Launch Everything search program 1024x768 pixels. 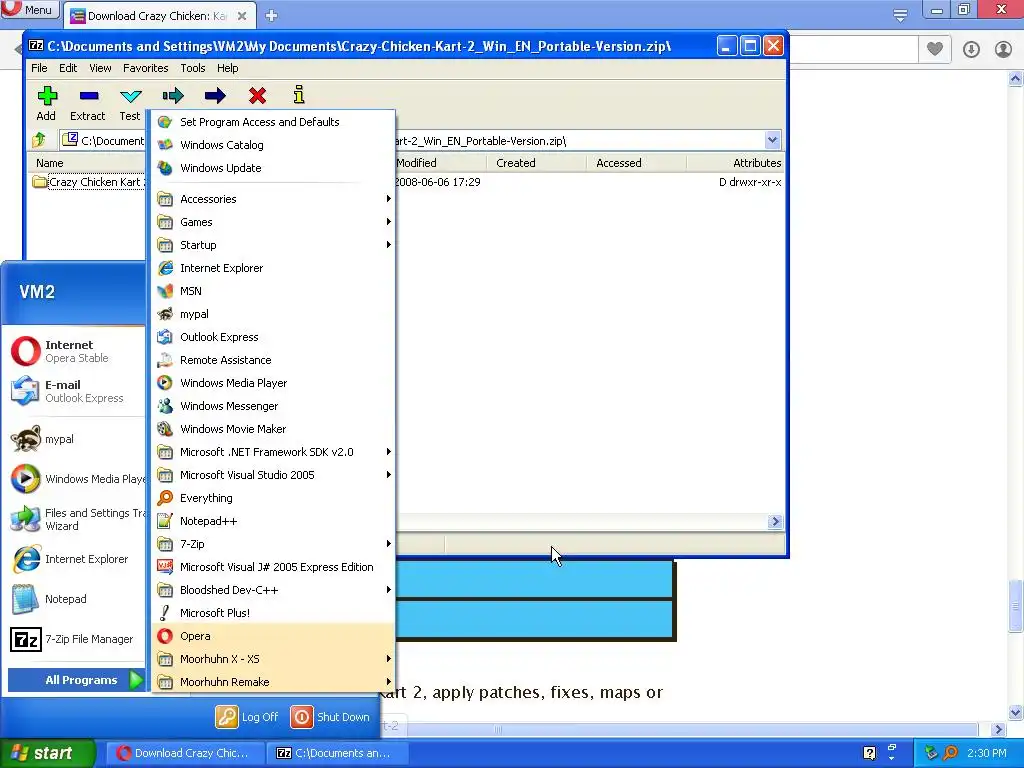tap(273, 498)
